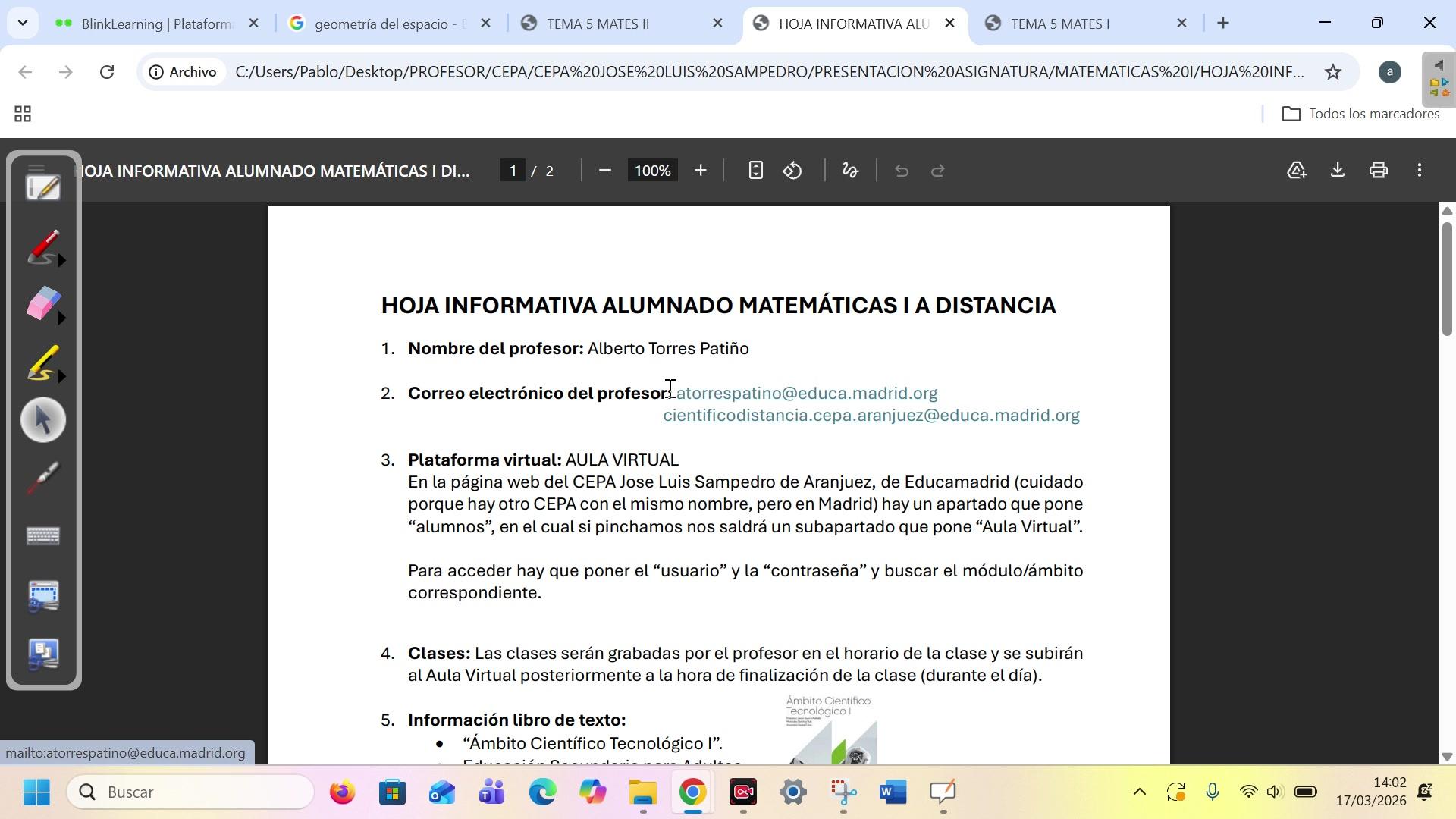Image resolution: width=1456 pixels, height=819 pixels.
Task: Toggle the PDF draw annotation mode
Action: pos(850,171)
